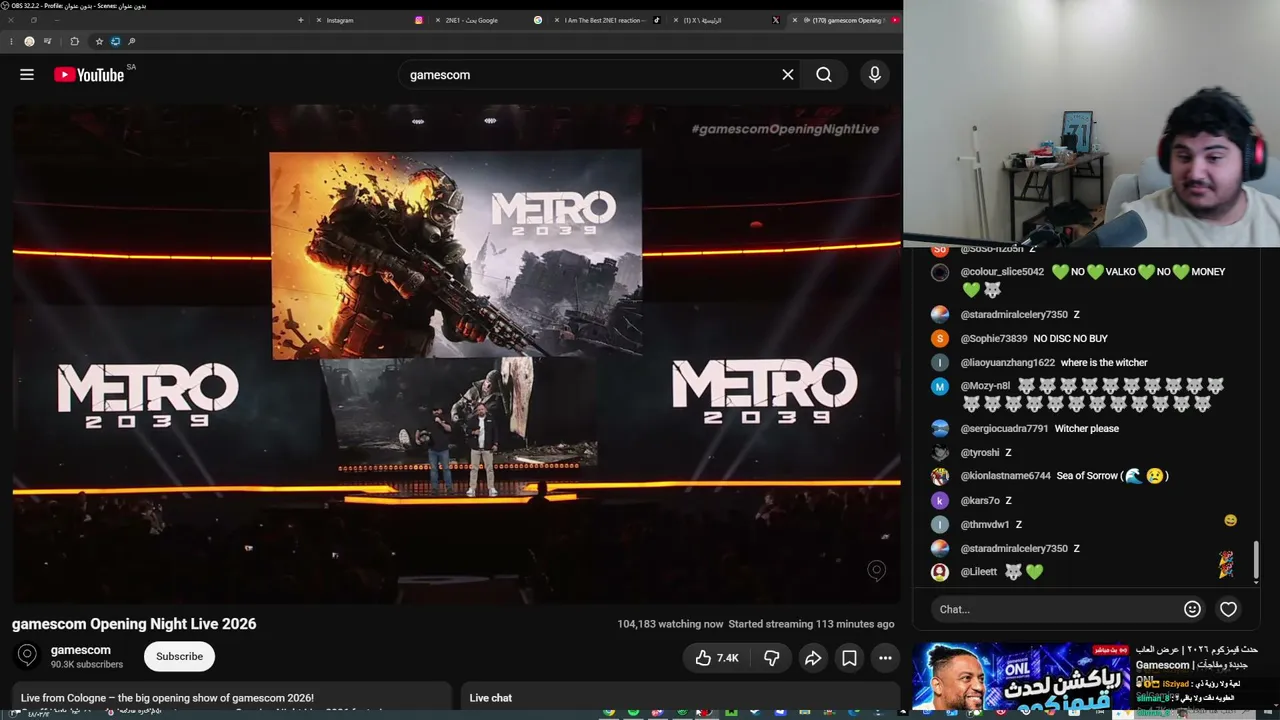Viewport: 1280px width, 720px height.
Task: Open the emoji picker in chat
Action: (1192, 609)
